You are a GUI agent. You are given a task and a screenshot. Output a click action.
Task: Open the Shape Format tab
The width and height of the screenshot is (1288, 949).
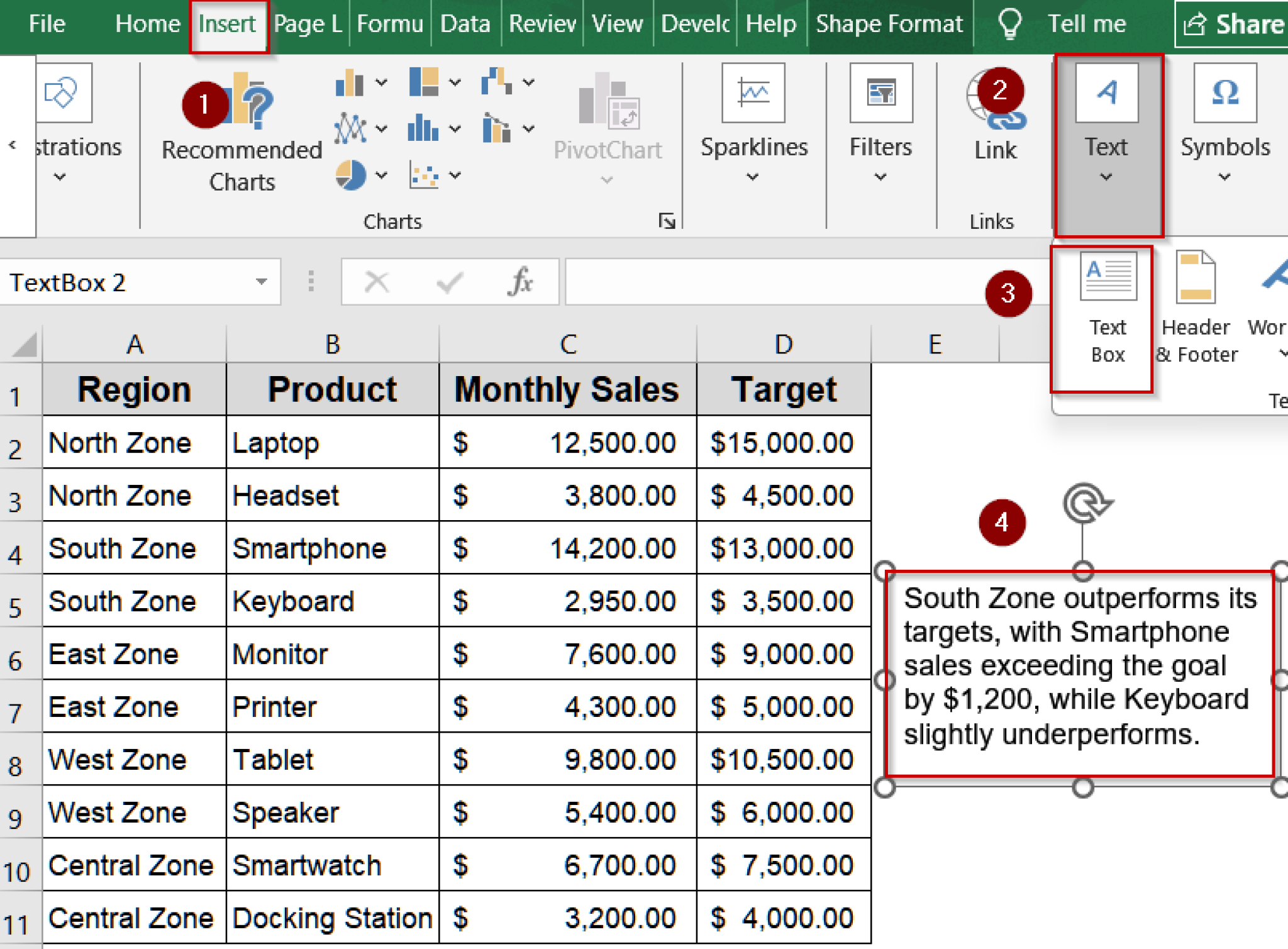pos(889,24)
